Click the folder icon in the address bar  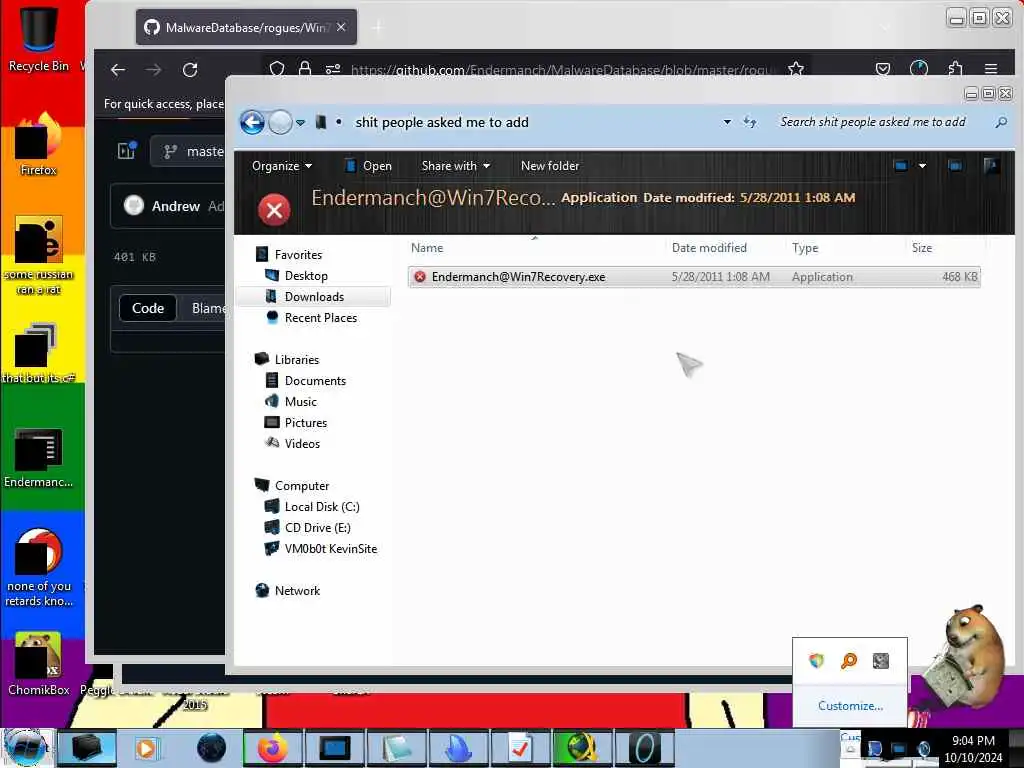click(x=321, y=122)
